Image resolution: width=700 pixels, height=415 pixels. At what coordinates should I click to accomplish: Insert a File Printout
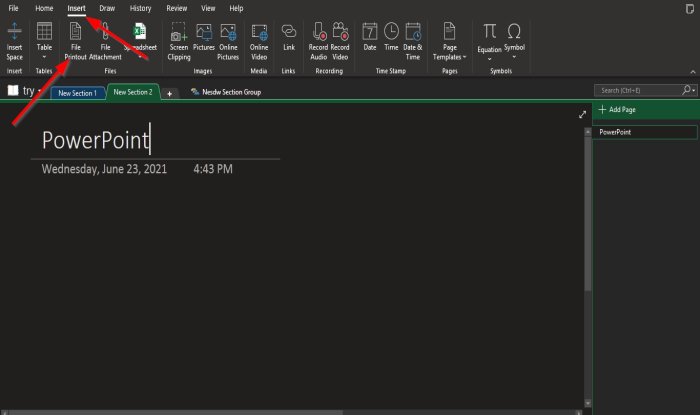(75, 41)
